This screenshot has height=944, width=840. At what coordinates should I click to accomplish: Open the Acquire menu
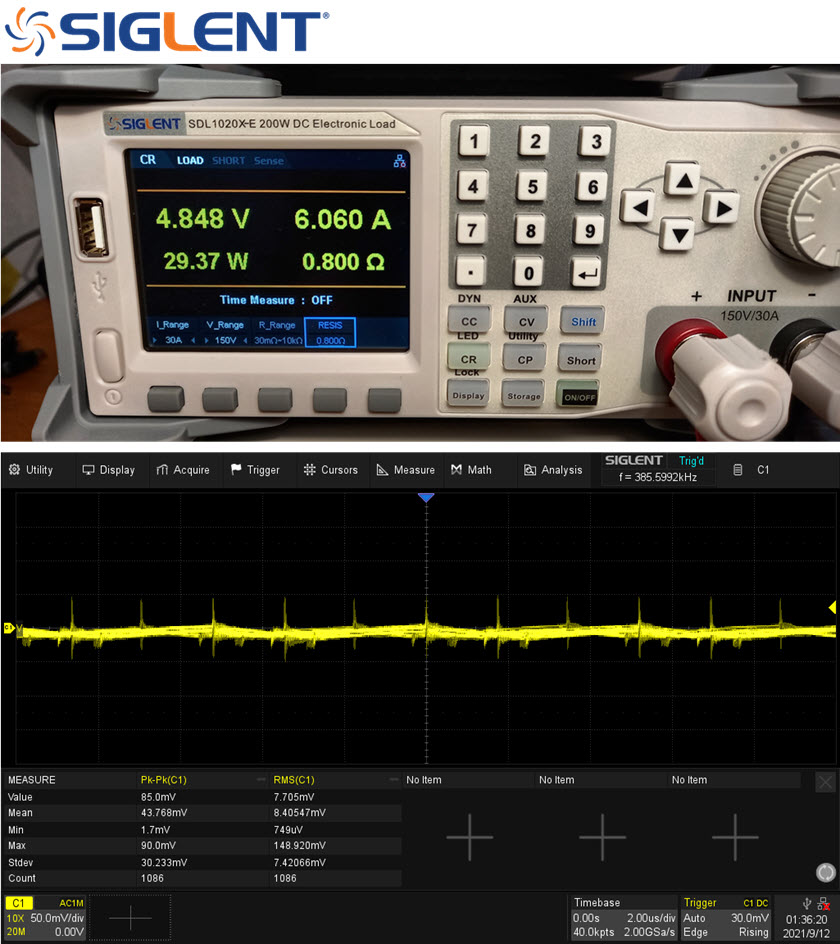tap(182, 470)
